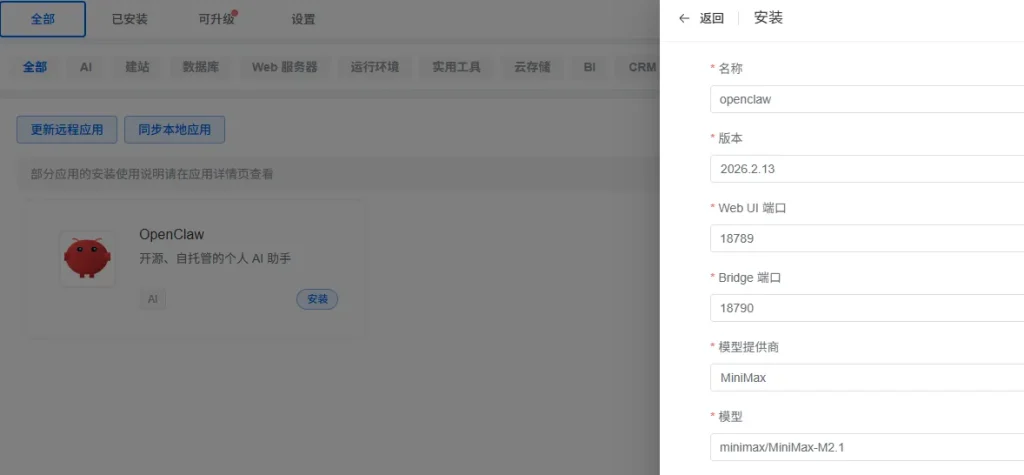Open the 可升级 tab

tap(216, 19)
